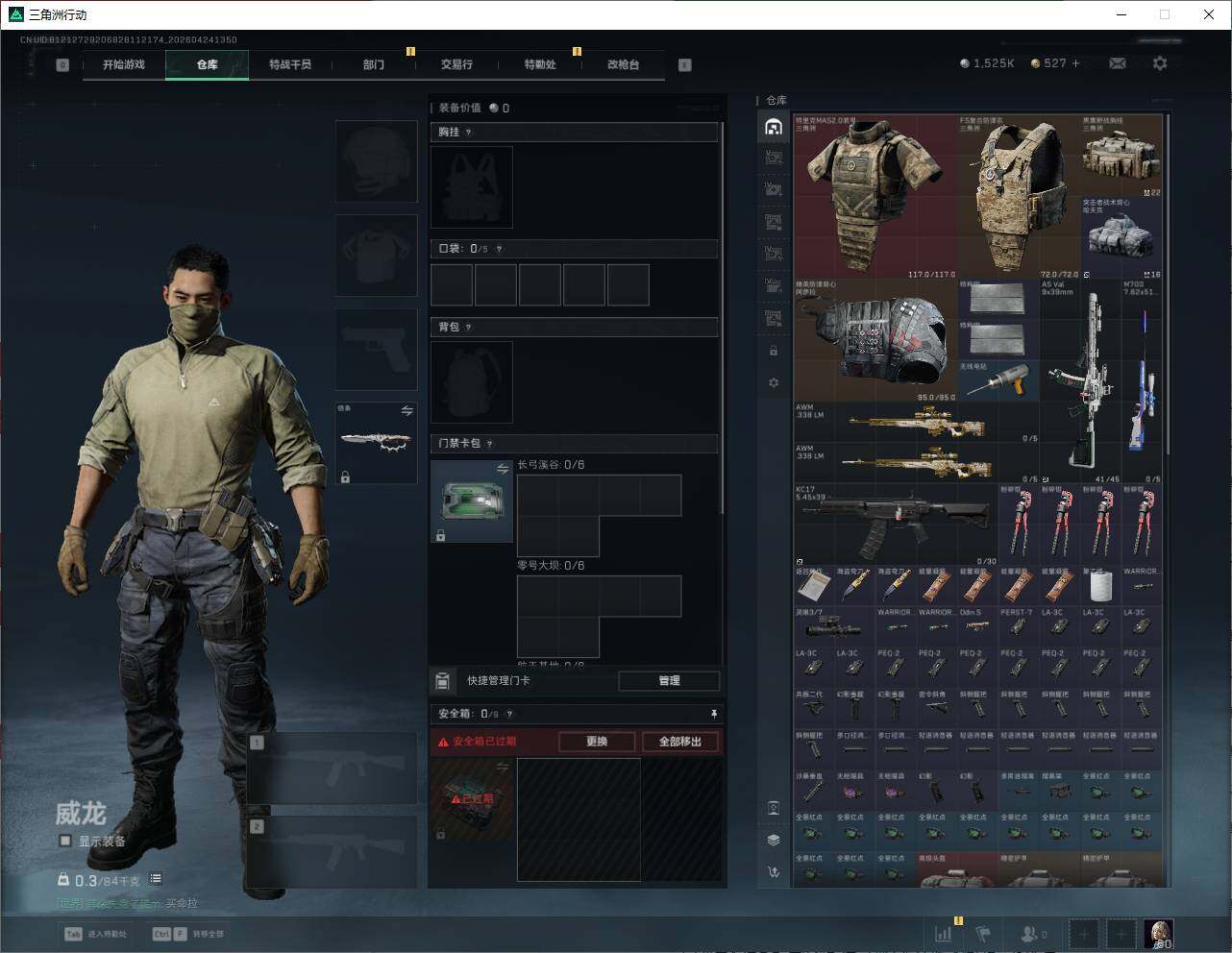This screenshot has height=953, width=1232.
Task: Select the 特里克MAS2.0 armor item
Action: coord(875,197)
